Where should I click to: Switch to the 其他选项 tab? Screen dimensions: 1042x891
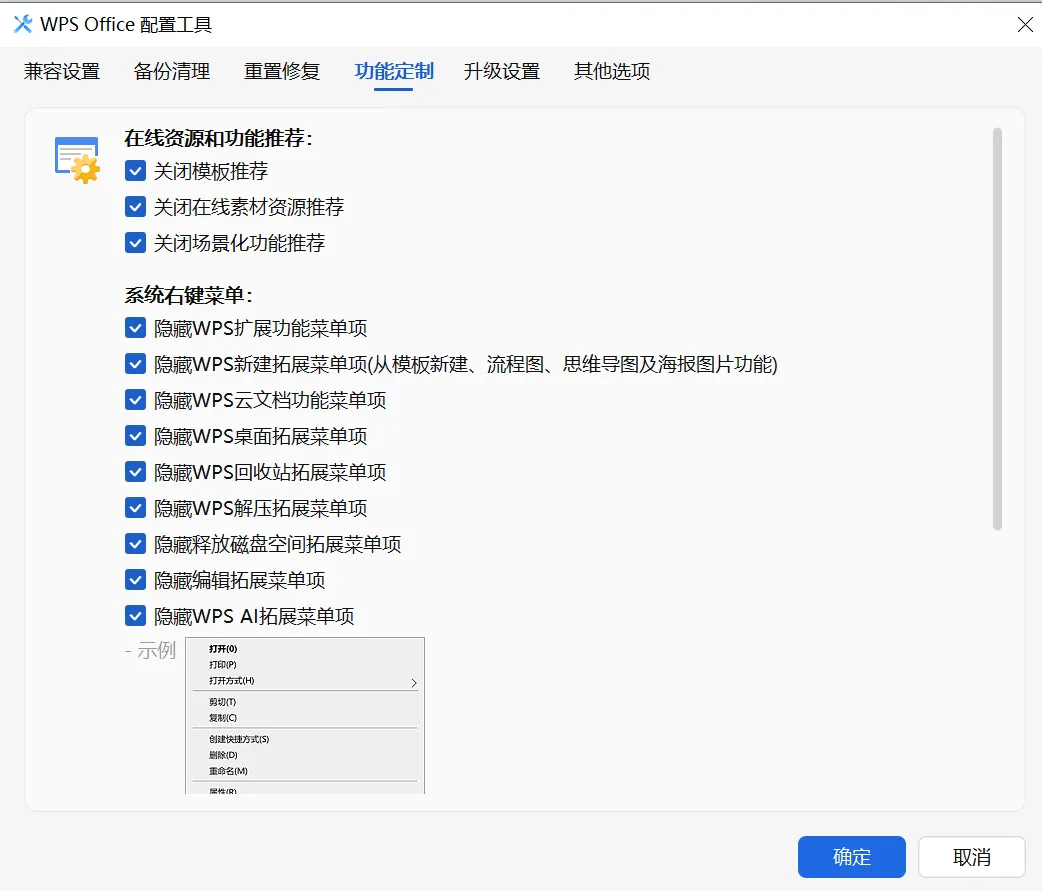click(612, 71)
